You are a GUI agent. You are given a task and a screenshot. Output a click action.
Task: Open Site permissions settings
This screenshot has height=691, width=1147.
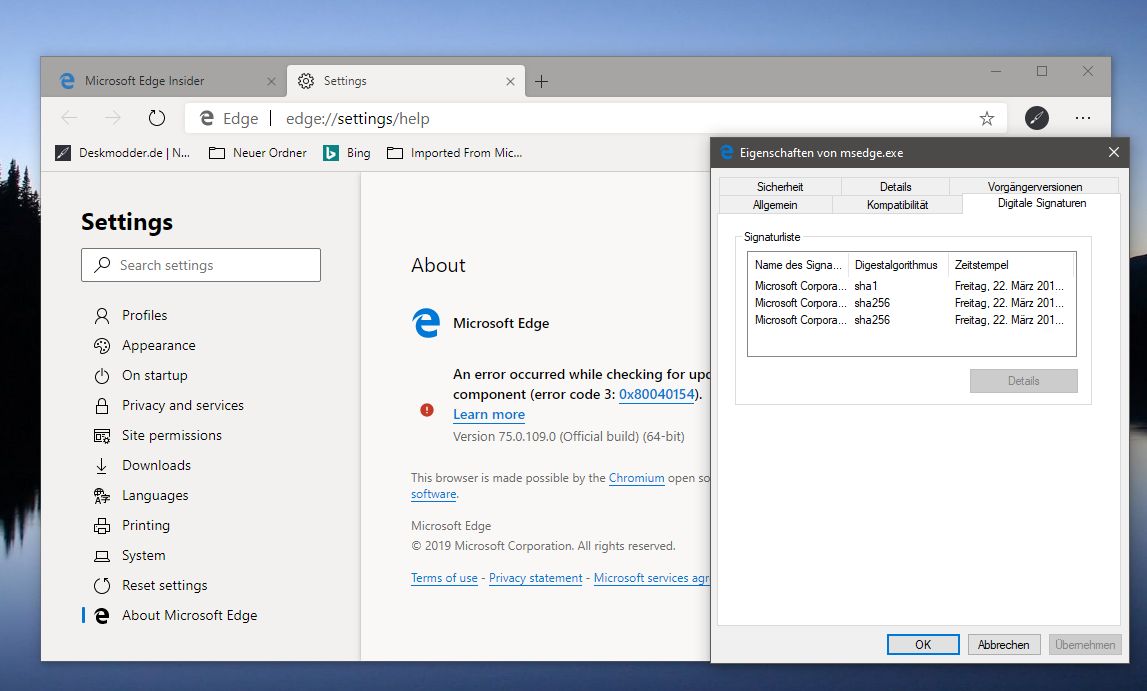coord(172,435)
